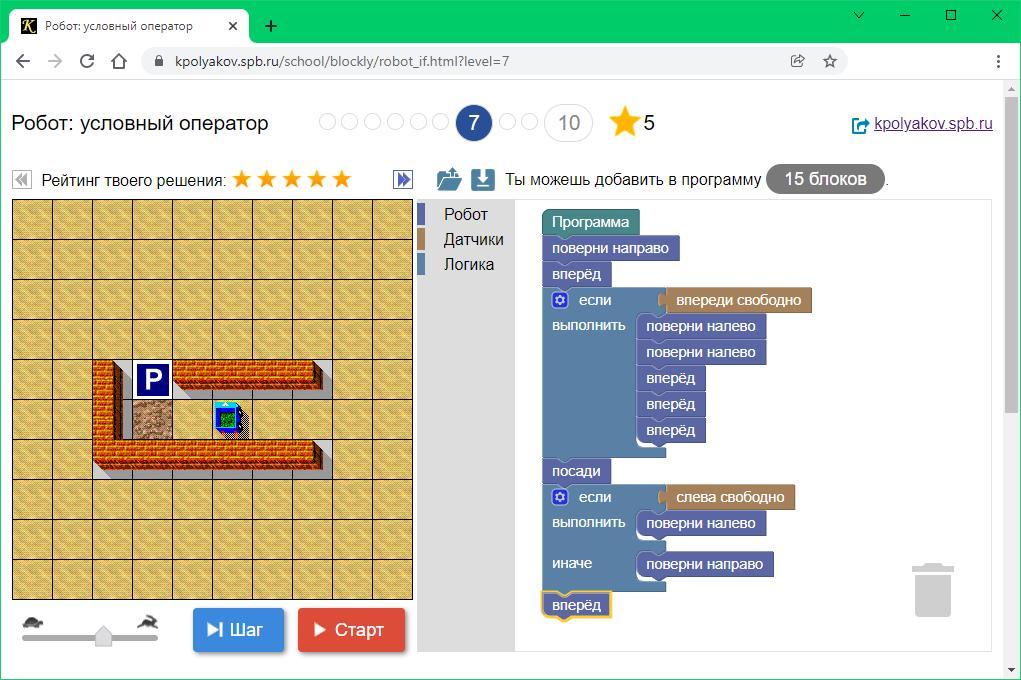Viewport: 1021px width, 680px height.
Task: Go to previous solution with left arrow
Action: [21, 180]
